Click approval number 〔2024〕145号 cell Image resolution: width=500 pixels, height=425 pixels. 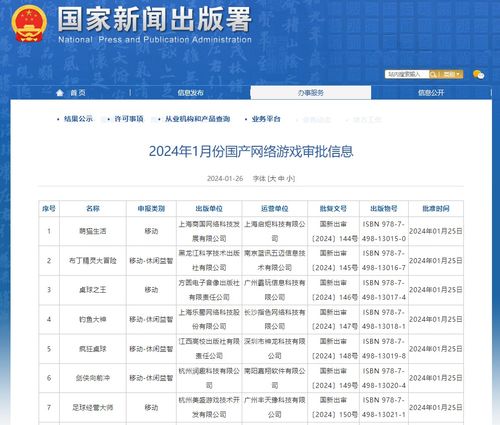coord(333,261)
